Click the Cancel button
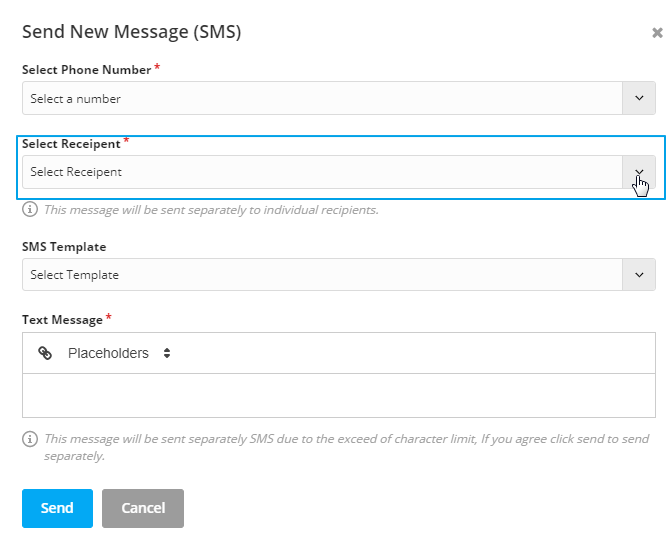 pyautogui.click(x=143, y=508)
